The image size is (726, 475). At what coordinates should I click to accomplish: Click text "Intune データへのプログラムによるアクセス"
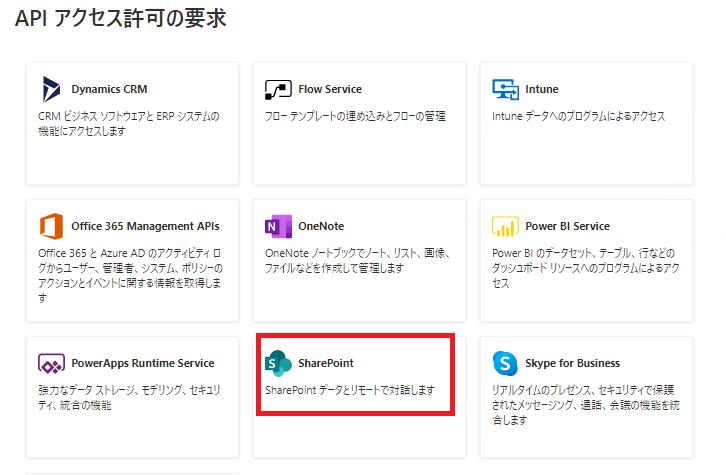[578, 116]
